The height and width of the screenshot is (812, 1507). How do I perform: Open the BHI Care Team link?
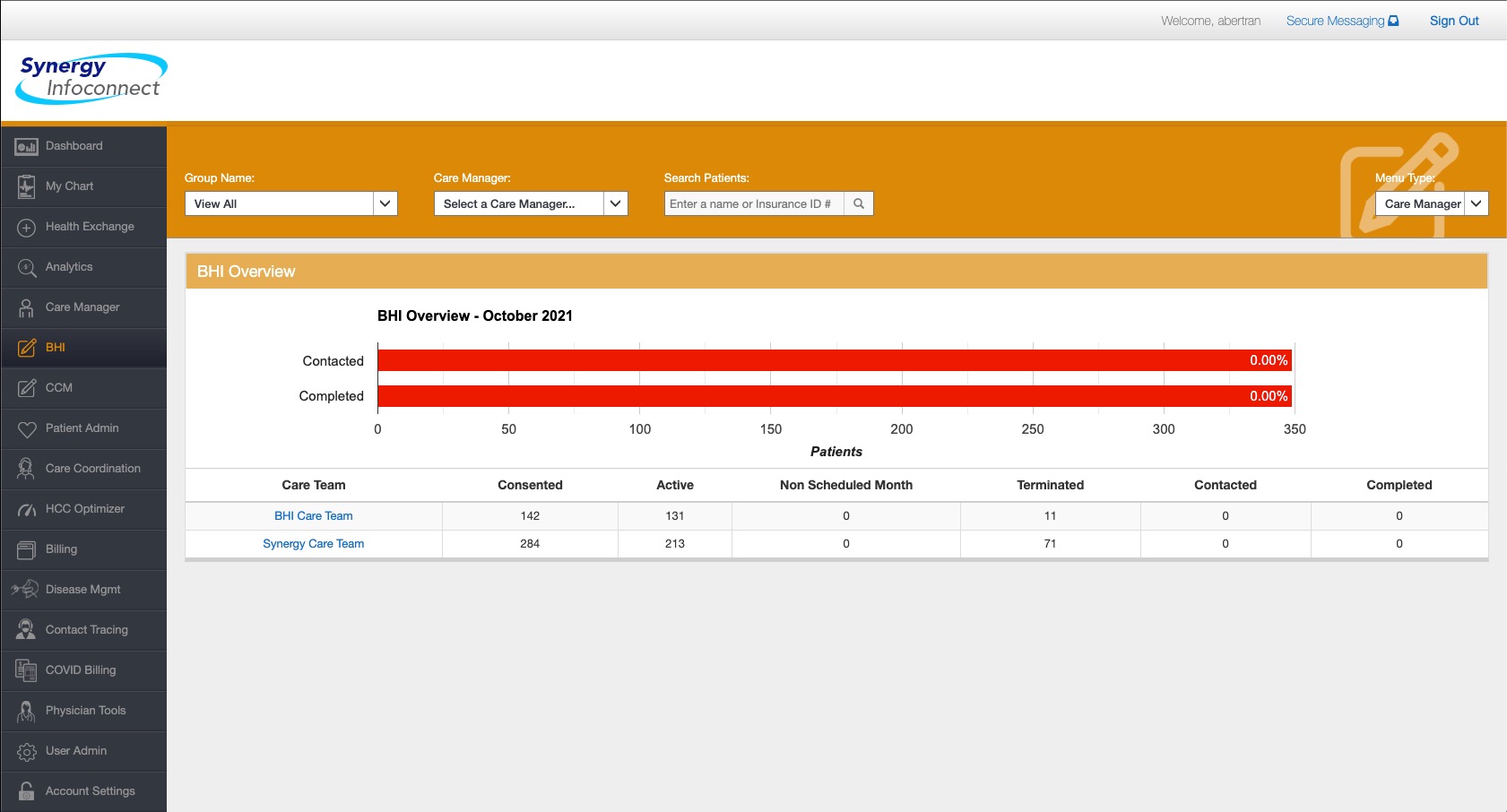[314, 516]
